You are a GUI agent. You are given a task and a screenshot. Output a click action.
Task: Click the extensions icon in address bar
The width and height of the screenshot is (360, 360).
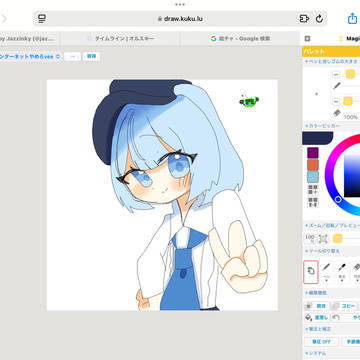click(304, 19)
